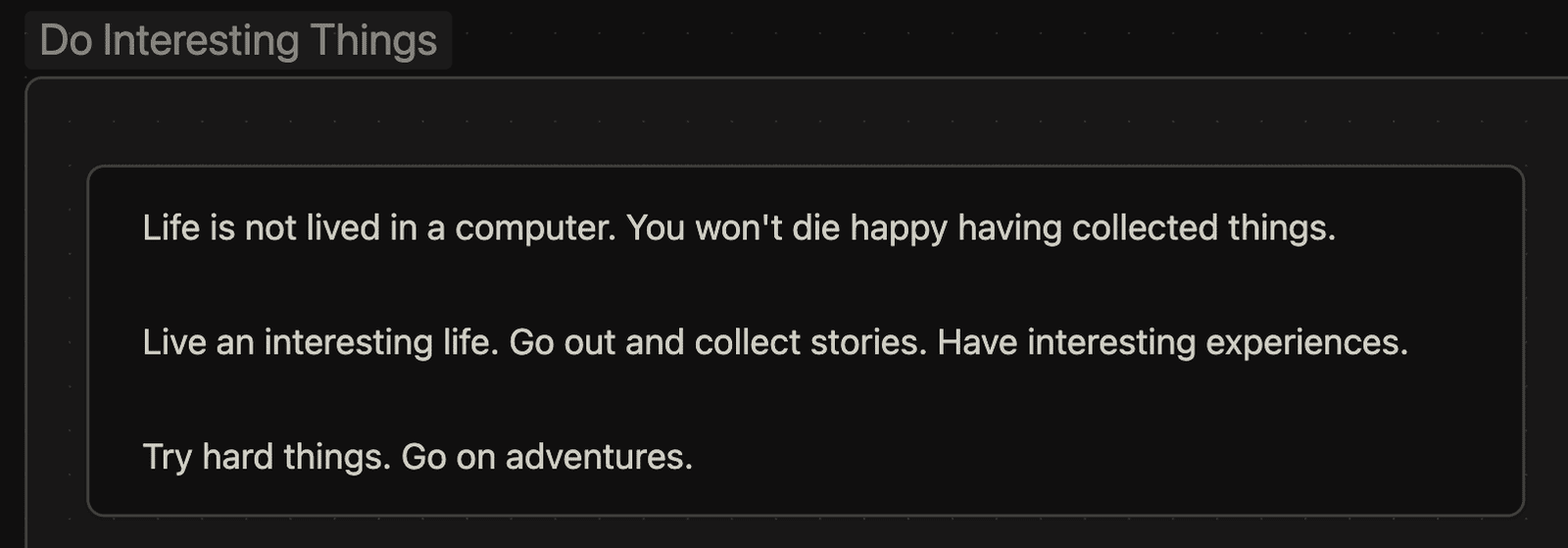Image resolution: width=1568 pixels, height=548 pixels.
Task: Click the sentence "Live an interesting life."
Action: [x=320, y=343]
